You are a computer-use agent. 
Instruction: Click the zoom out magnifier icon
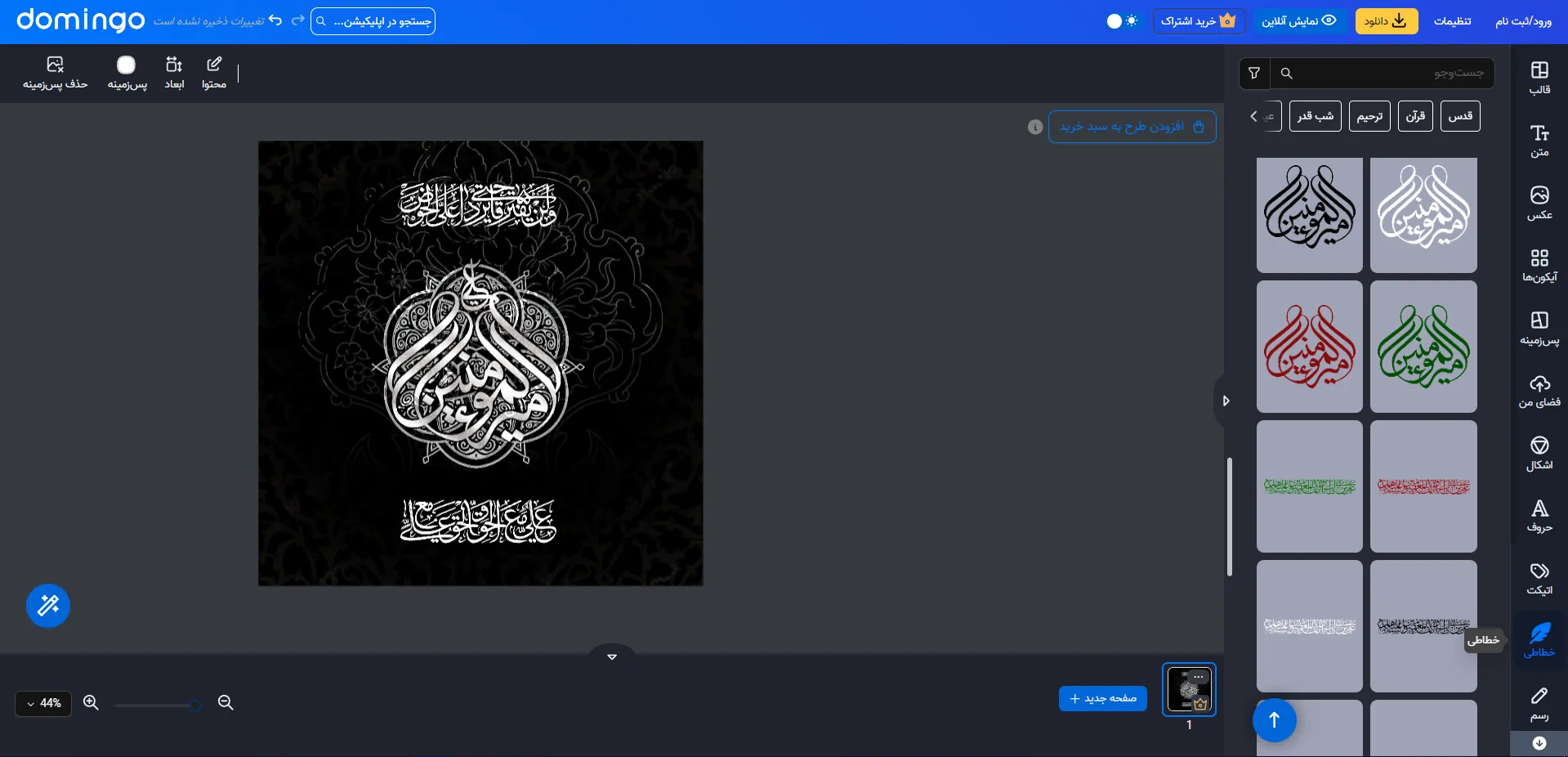click(226, 703)
